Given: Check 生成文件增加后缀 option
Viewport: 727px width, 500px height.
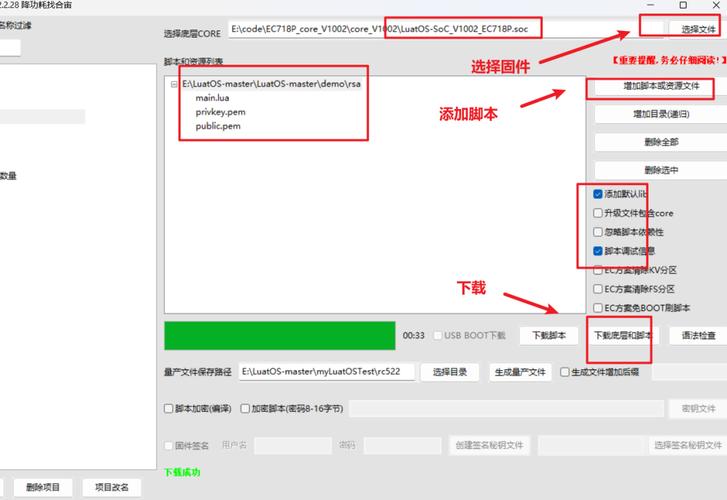Looking at the screenshot, I should coord(565,372).
